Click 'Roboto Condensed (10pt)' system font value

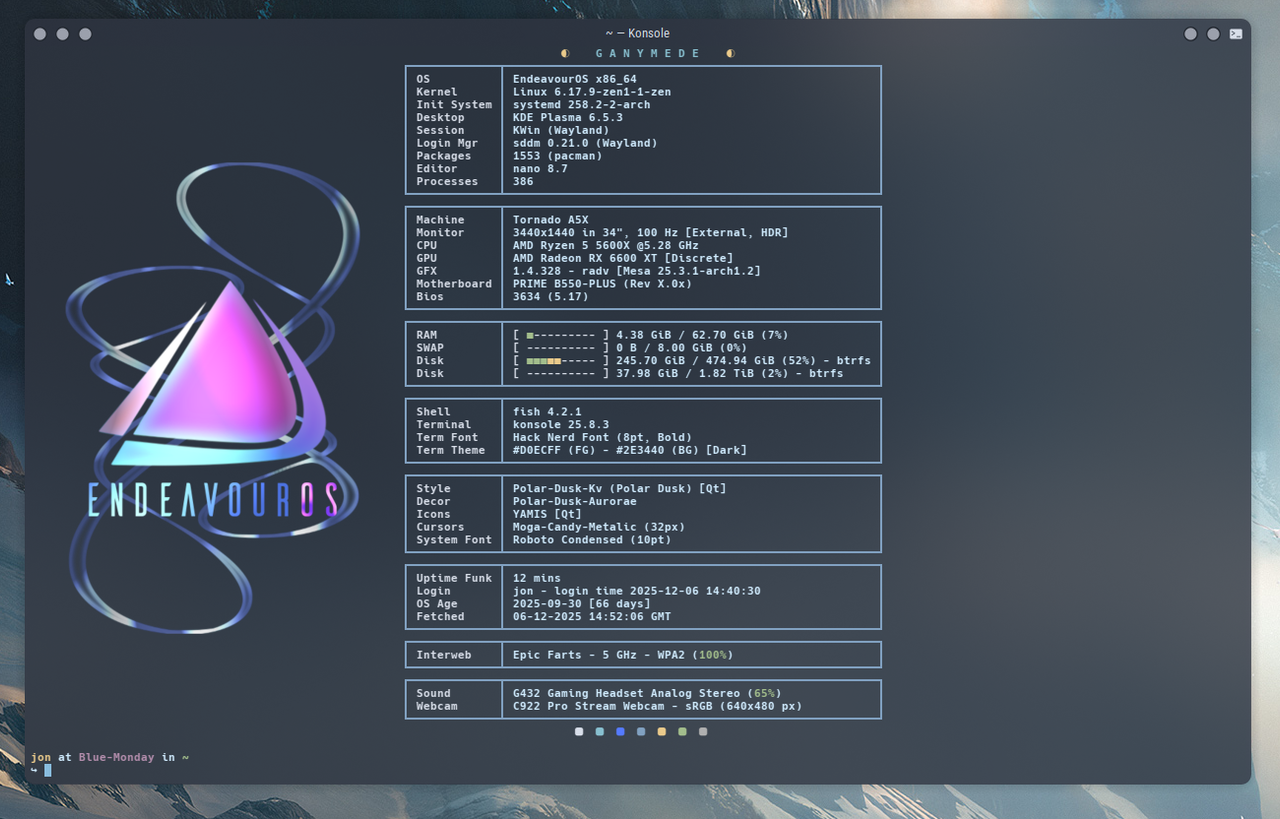[x=592, y=540]
